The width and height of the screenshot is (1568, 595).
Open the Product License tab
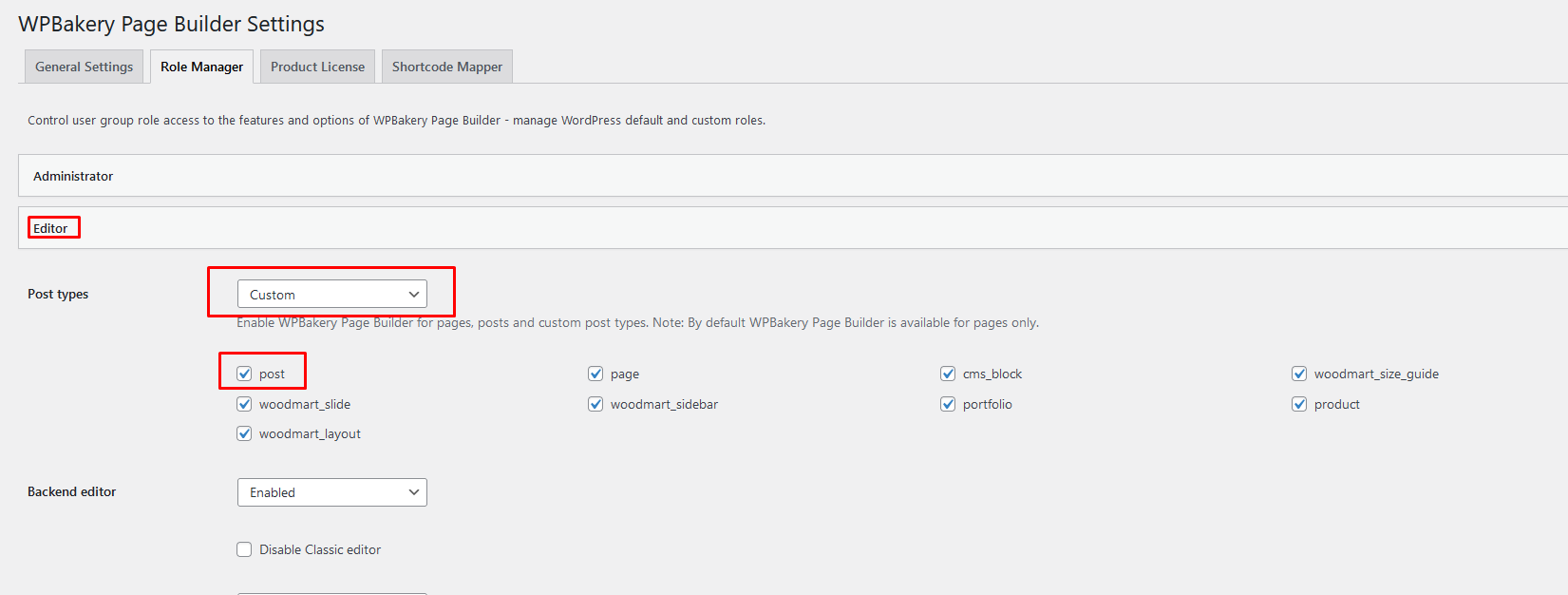click(x=317, y=67)
